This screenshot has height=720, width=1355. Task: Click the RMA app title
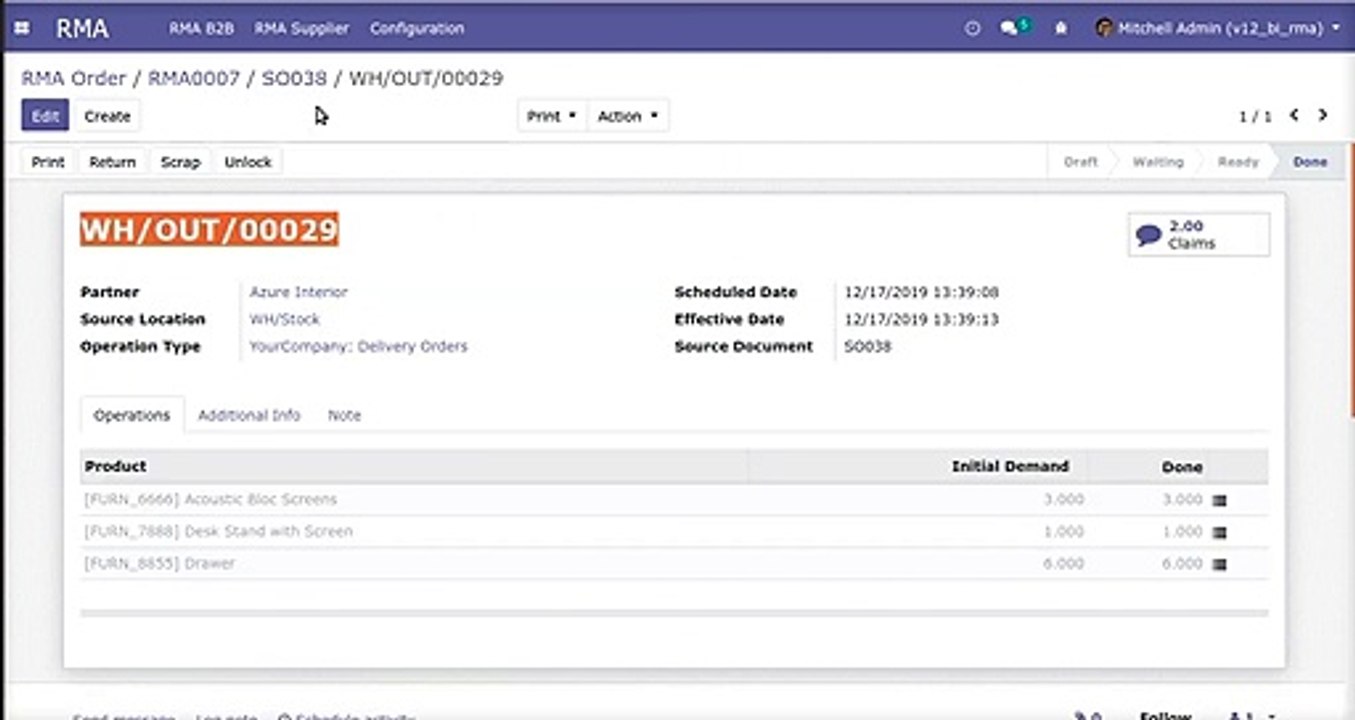[82, 29]
